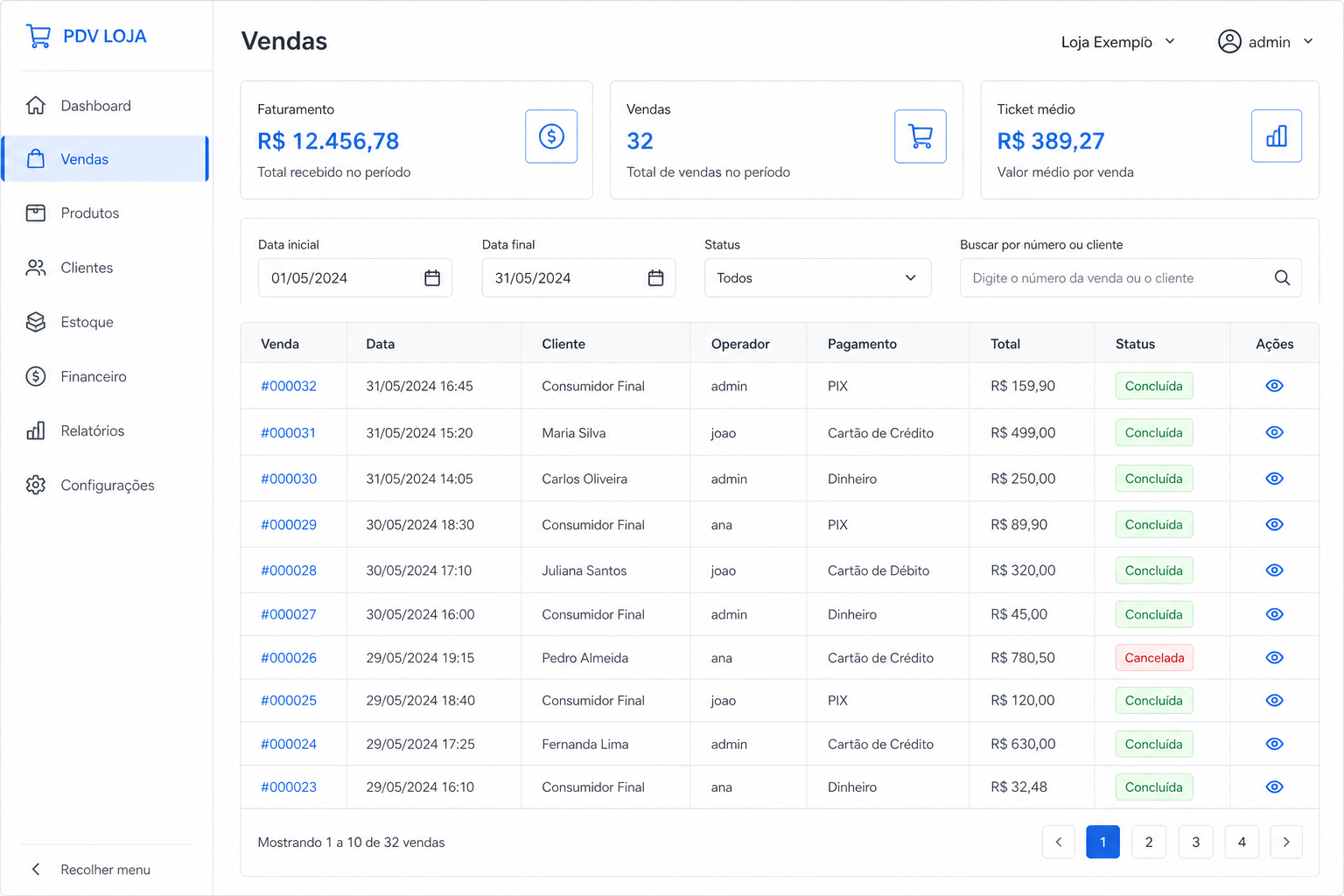1344x896 pixels.
Task: Open Configurações in the sidebar menu
Action: (106, 485)
